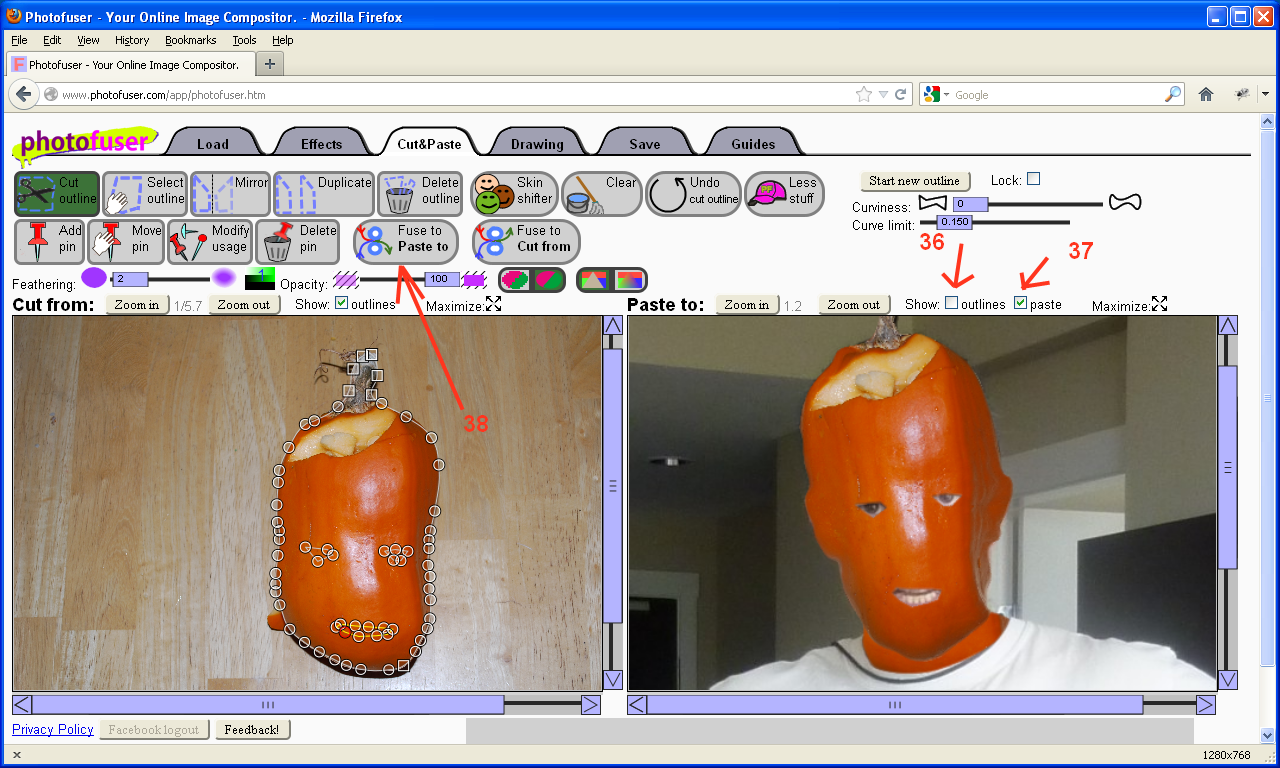Viewport: 1280px width, 768px height.
Task: Enable Show outlines for Paste to
Action: coord(951,303)
